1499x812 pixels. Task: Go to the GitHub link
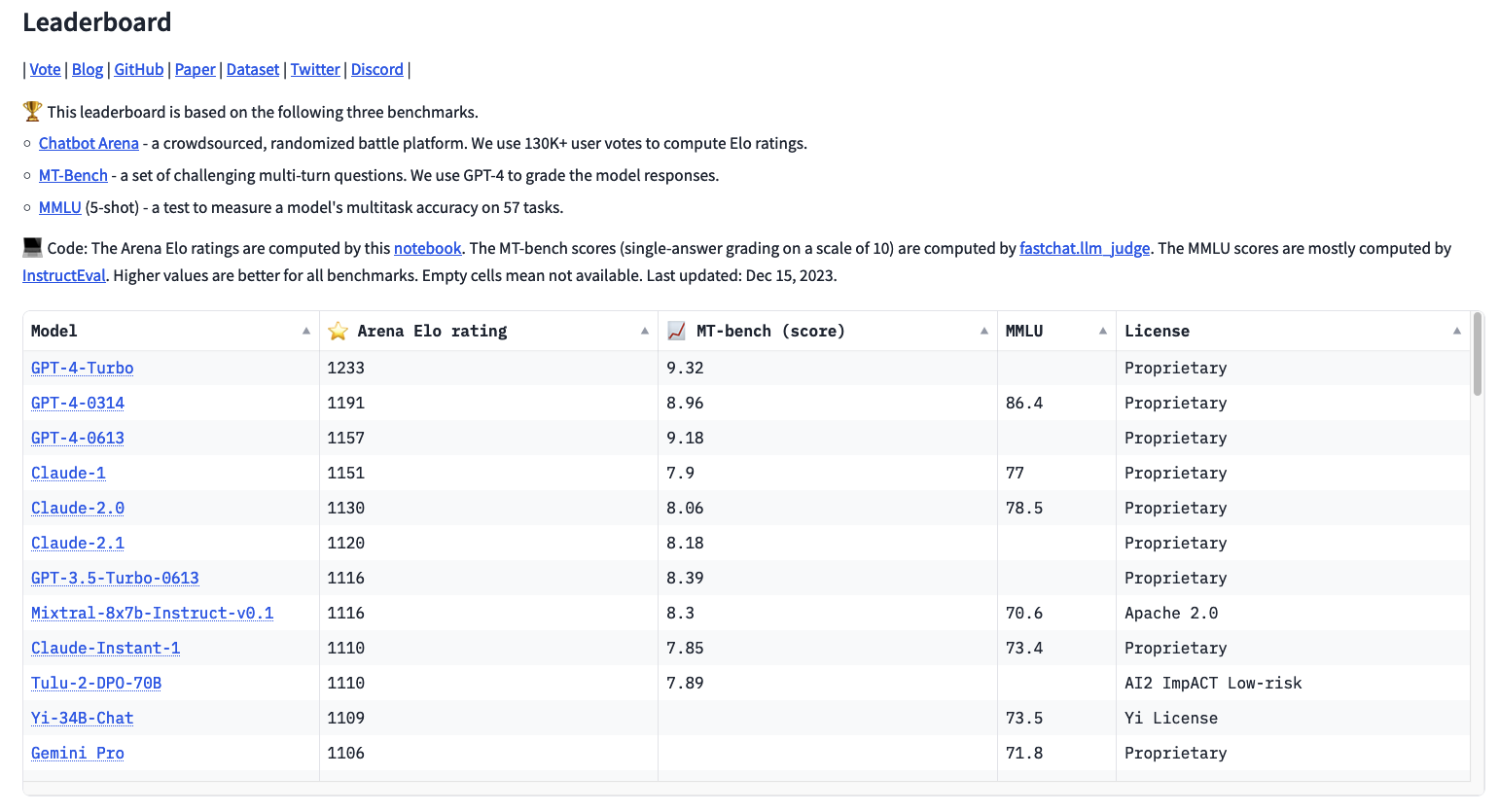[x=139, y=70]
